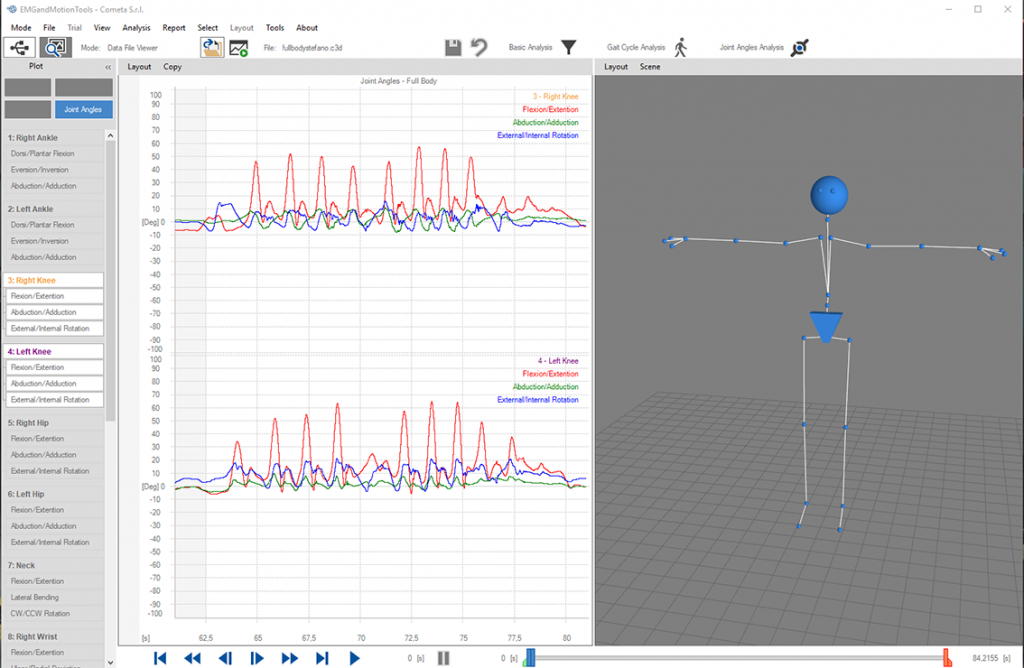Image resolution: width=1024 pixels, height=668 pixels.
Task: Launch Gait Cycle Analysis walking figure icon
Action: [681, 47]
